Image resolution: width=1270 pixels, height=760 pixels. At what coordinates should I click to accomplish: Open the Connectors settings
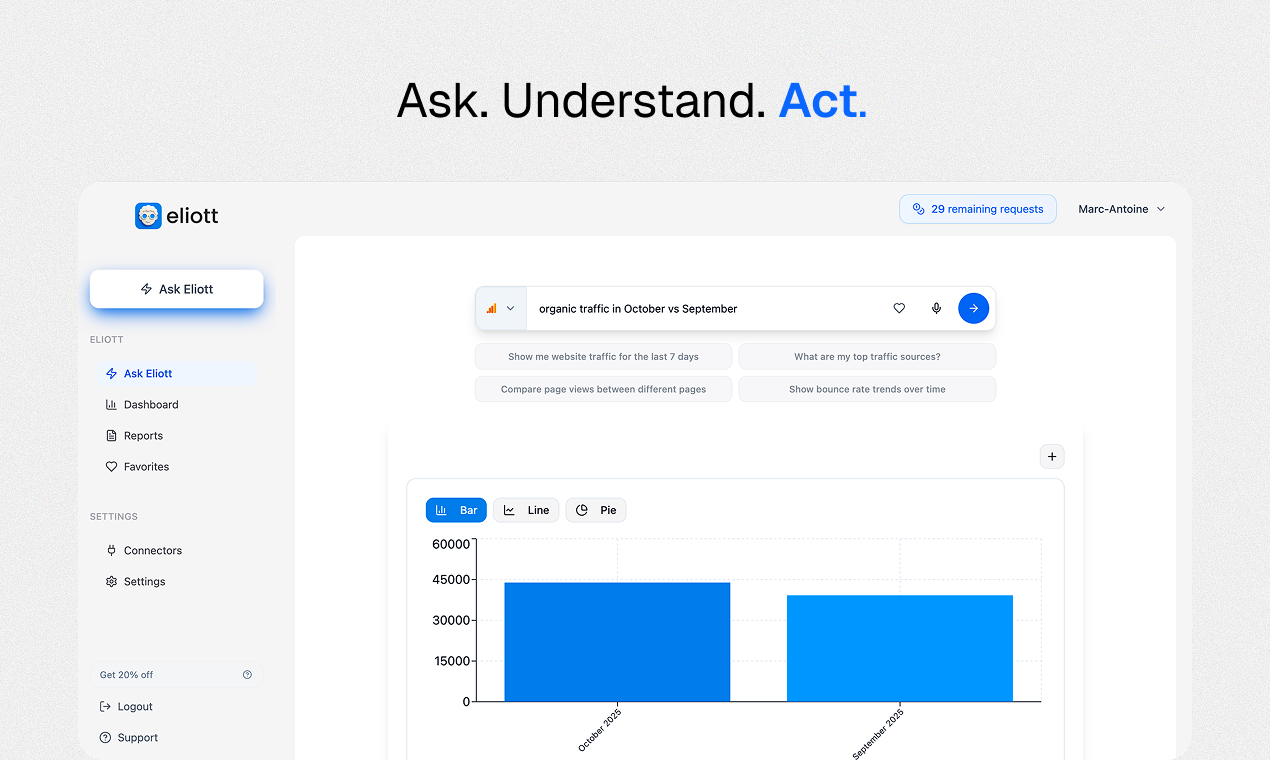(152, 549)
